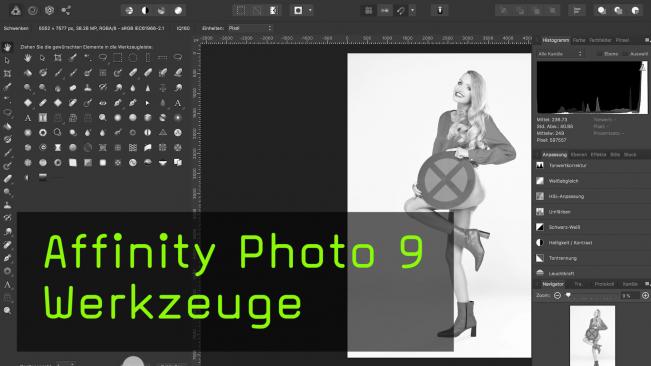Switch to the Photo persona
This screenshot has height=366, width=651.
click(x=15, y=10)
